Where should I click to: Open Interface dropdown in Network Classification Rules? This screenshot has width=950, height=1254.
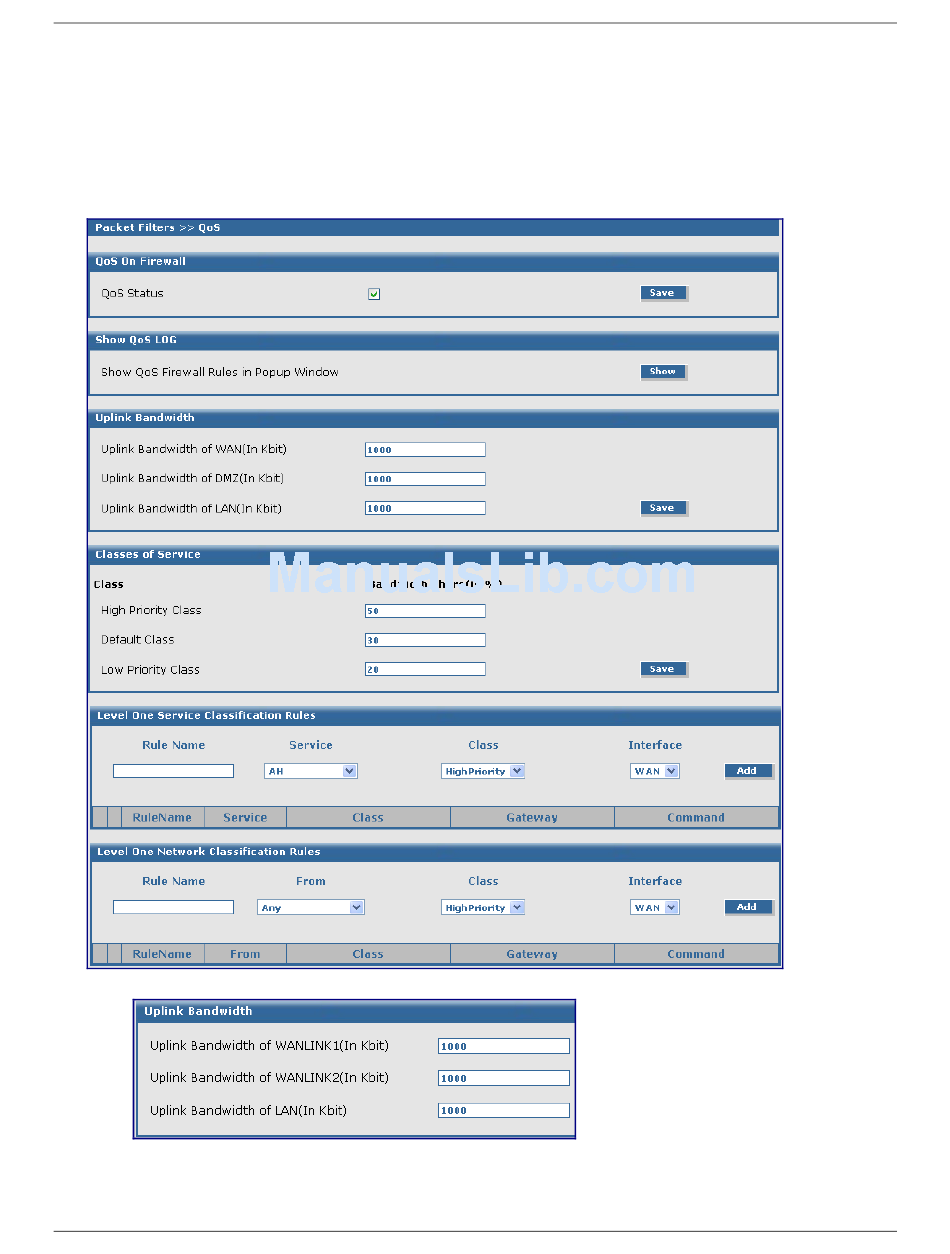[x=655, y=907]
